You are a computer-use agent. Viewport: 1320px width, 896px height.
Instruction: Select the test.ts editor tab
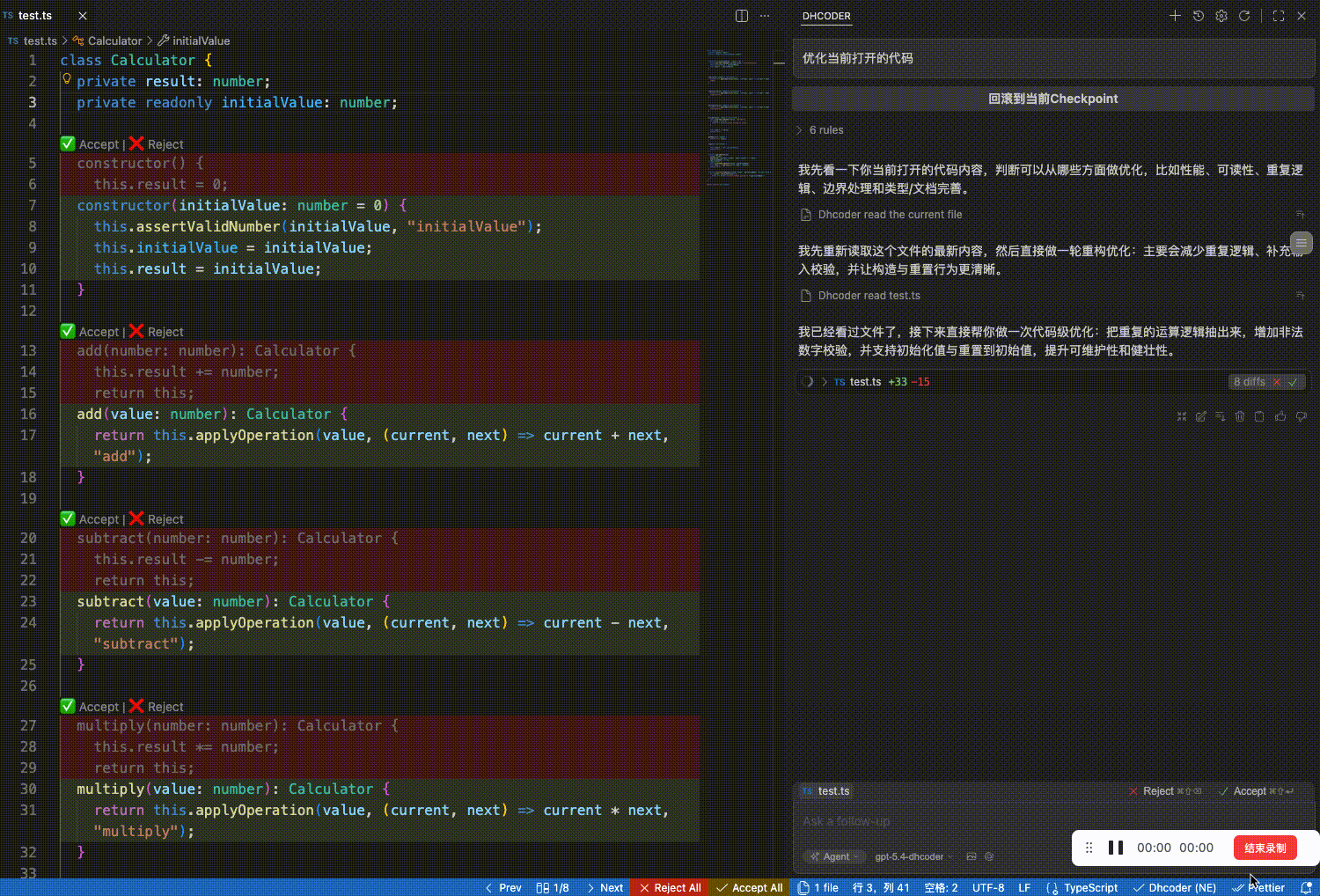click(35, 16)
